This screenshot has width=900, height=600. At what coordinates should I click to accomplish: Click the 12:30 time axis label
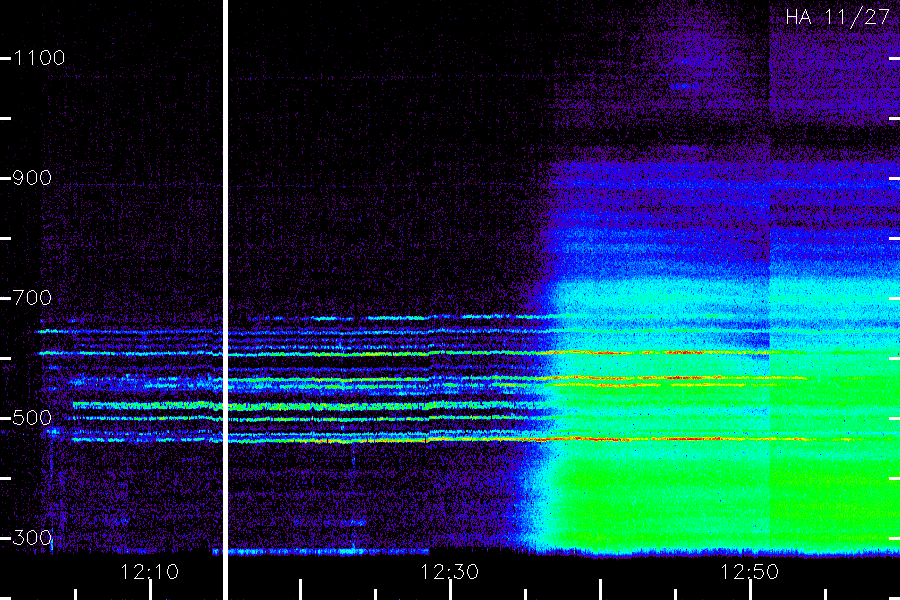click(x=449, y=572)
